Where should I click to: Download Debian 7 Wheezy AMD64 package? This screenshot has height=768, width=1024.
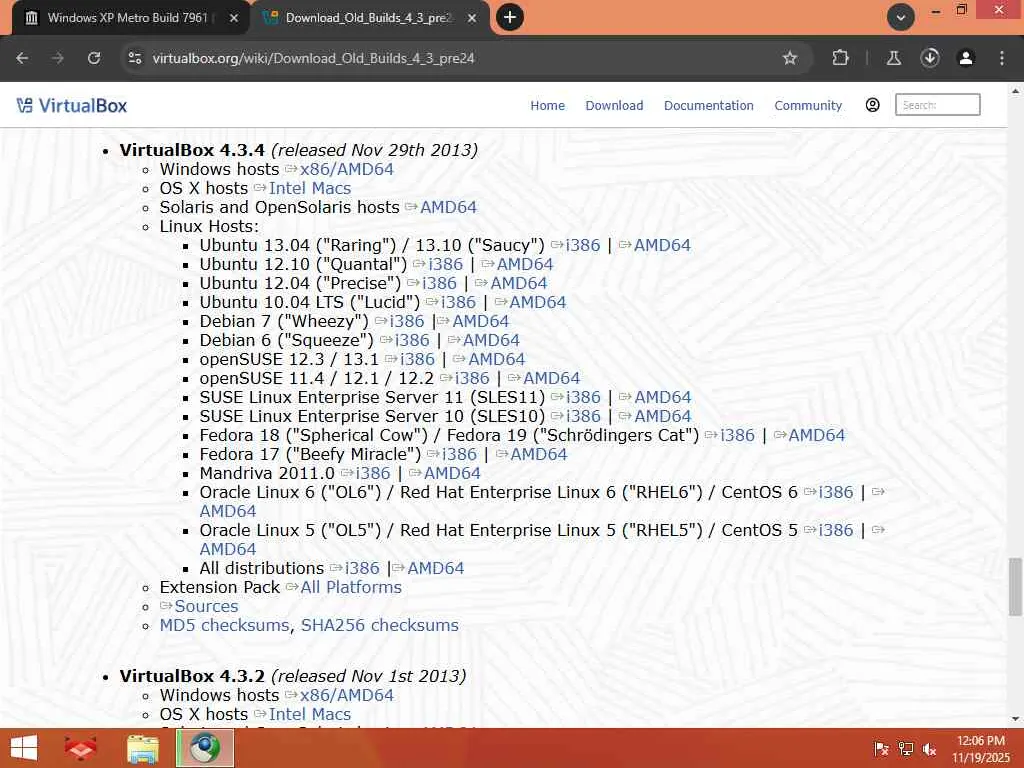tap(481, 321)
